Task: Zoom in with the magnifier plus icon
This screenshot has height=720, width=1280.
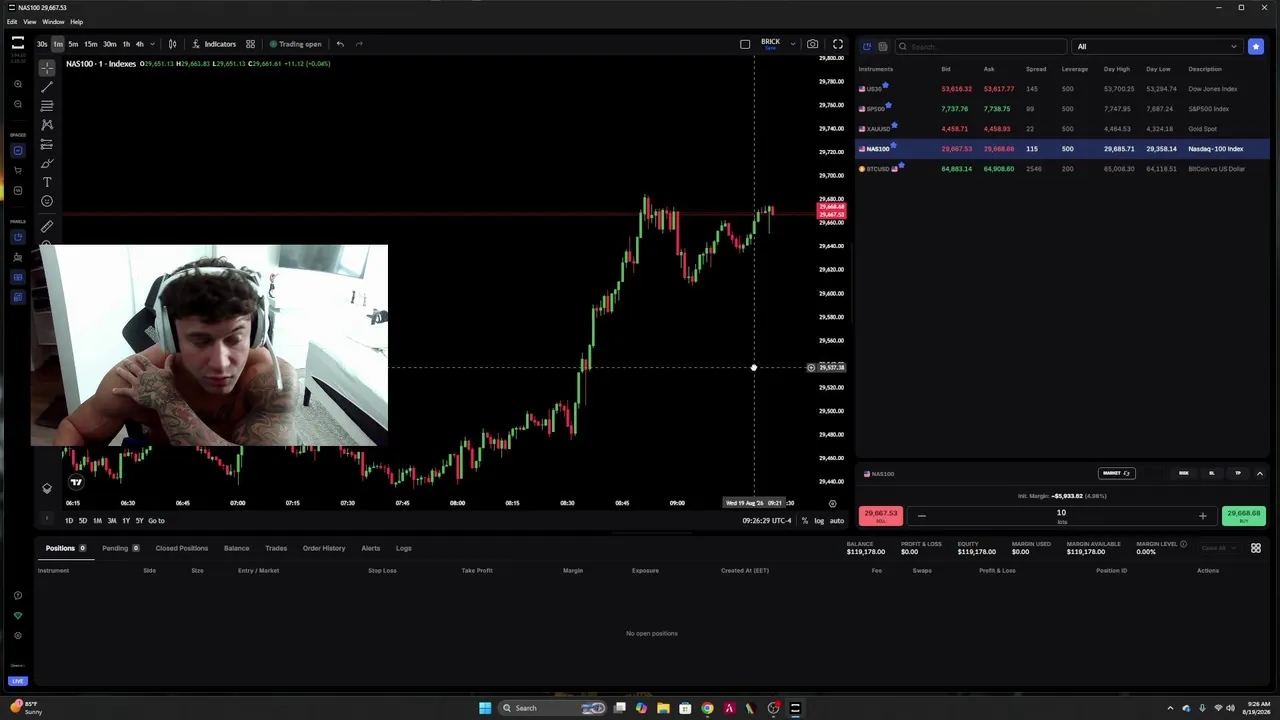Action: click(x=17, y=84)
